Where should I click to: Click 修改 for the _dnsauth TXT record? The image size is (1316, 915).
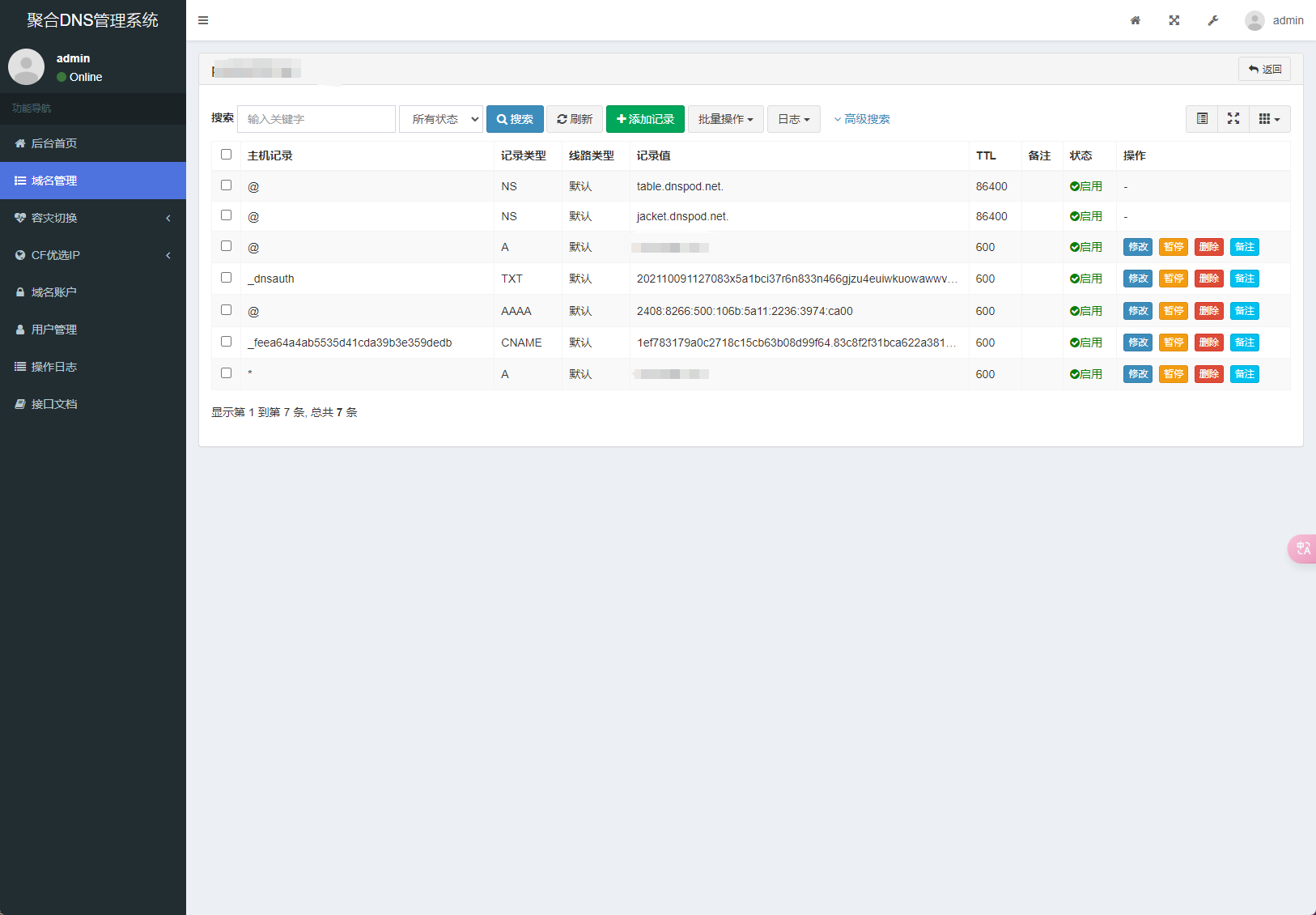pos(1138,279)
